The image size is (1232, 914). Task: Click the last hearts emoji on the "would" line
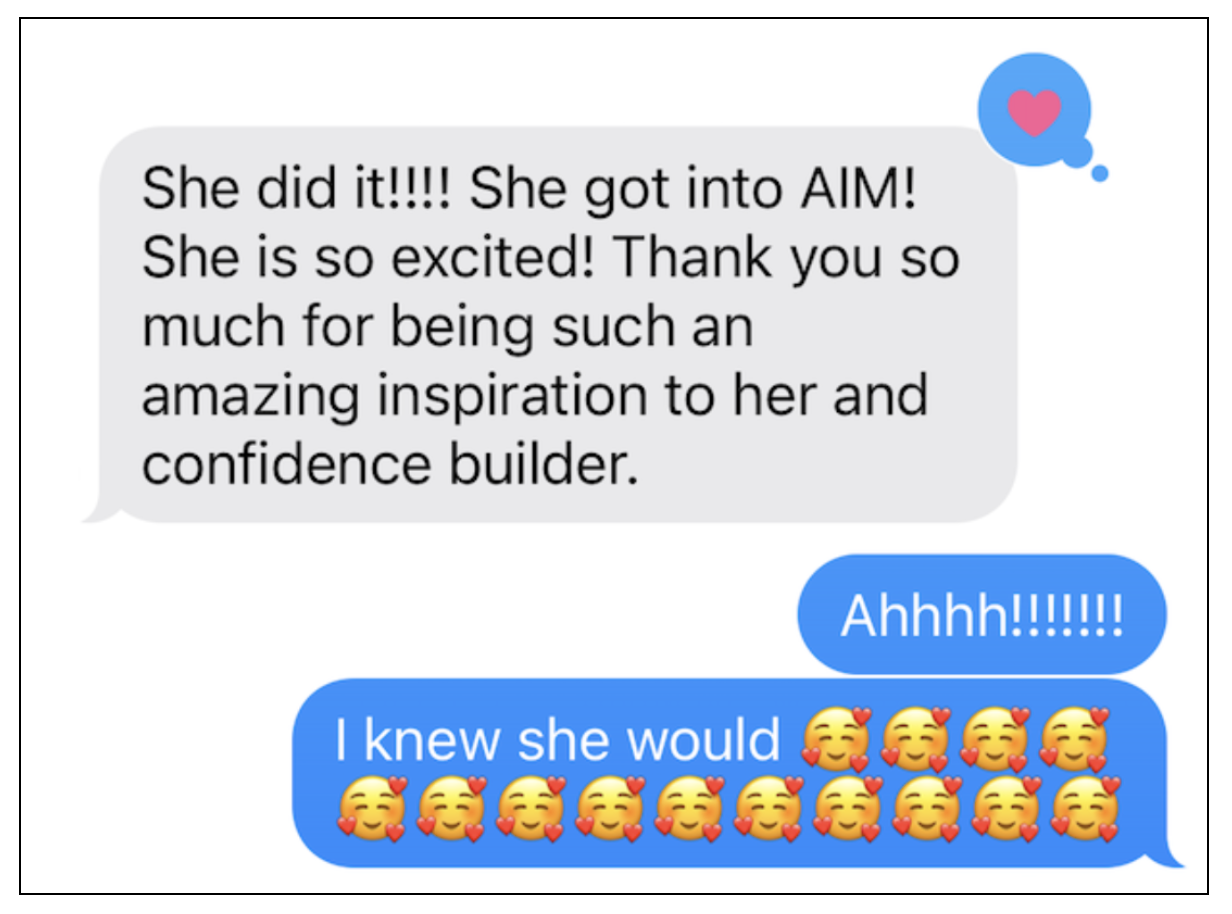[x=1075, y=740]
